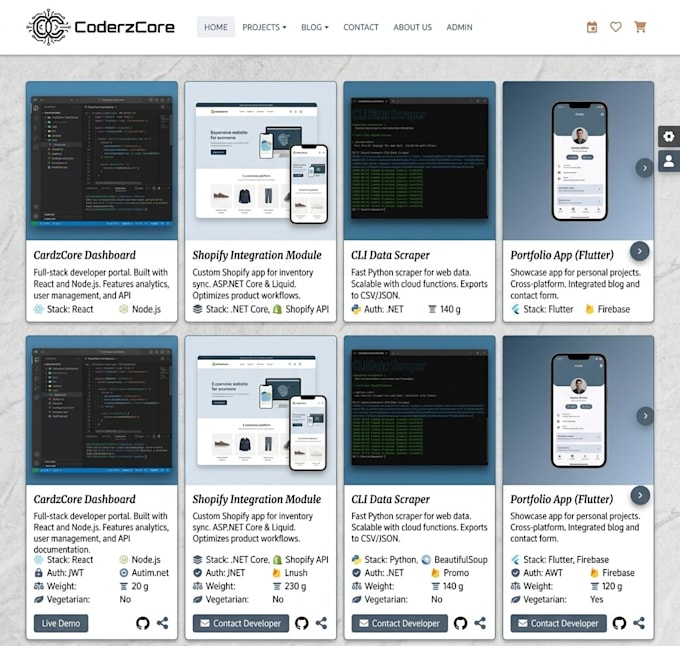Share the bottom Shopify Integration Module card
This screenshot has width=680, height=646.
coord(321,623)
